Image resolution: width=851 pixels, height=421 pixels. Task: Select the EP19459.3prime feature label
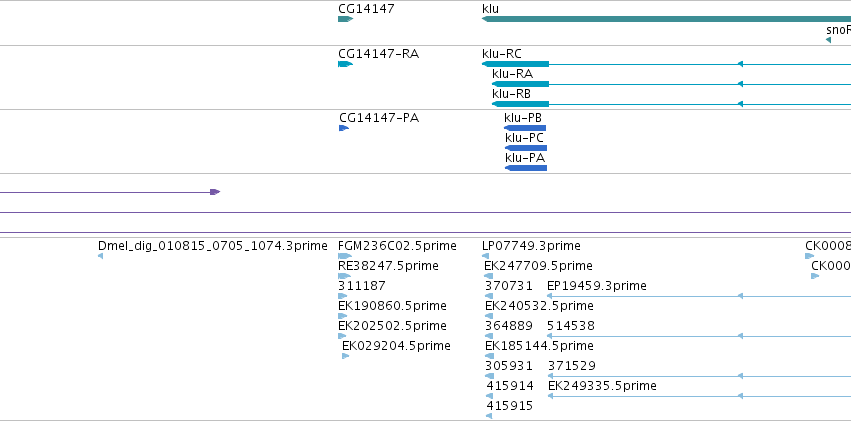597,285
